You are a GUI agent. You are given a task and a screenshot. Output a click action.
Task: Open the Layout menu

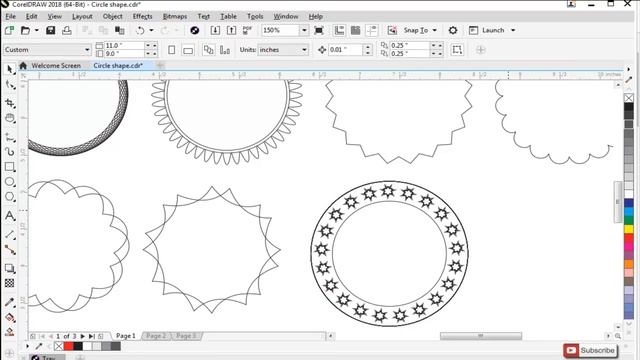coord(82,16)
